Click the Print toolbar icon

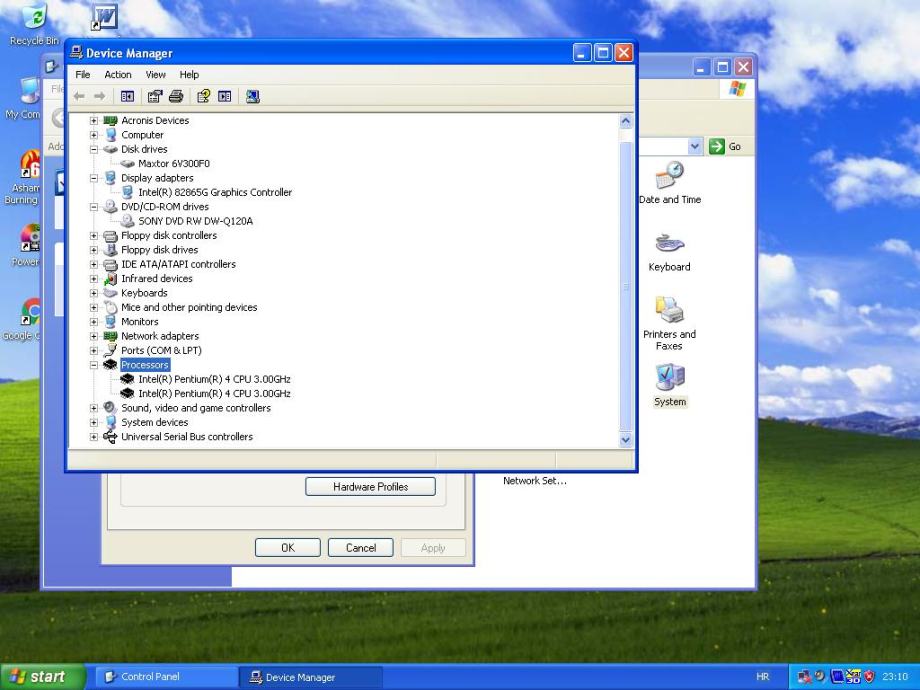pyautogui.click(x=176, y=97)
